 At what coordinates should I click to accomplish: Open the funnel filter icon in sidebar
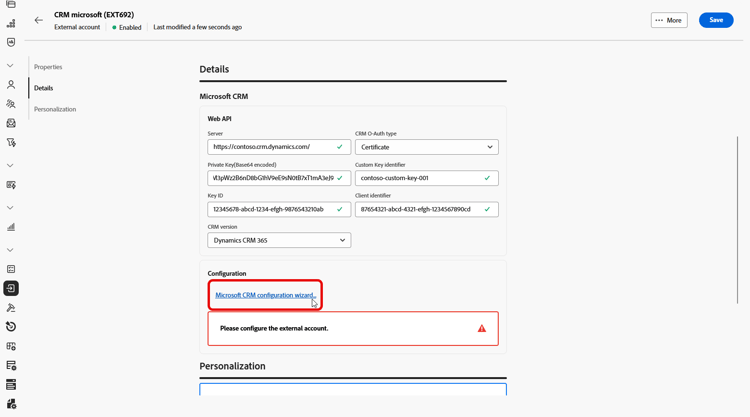[x=11, y=143]
